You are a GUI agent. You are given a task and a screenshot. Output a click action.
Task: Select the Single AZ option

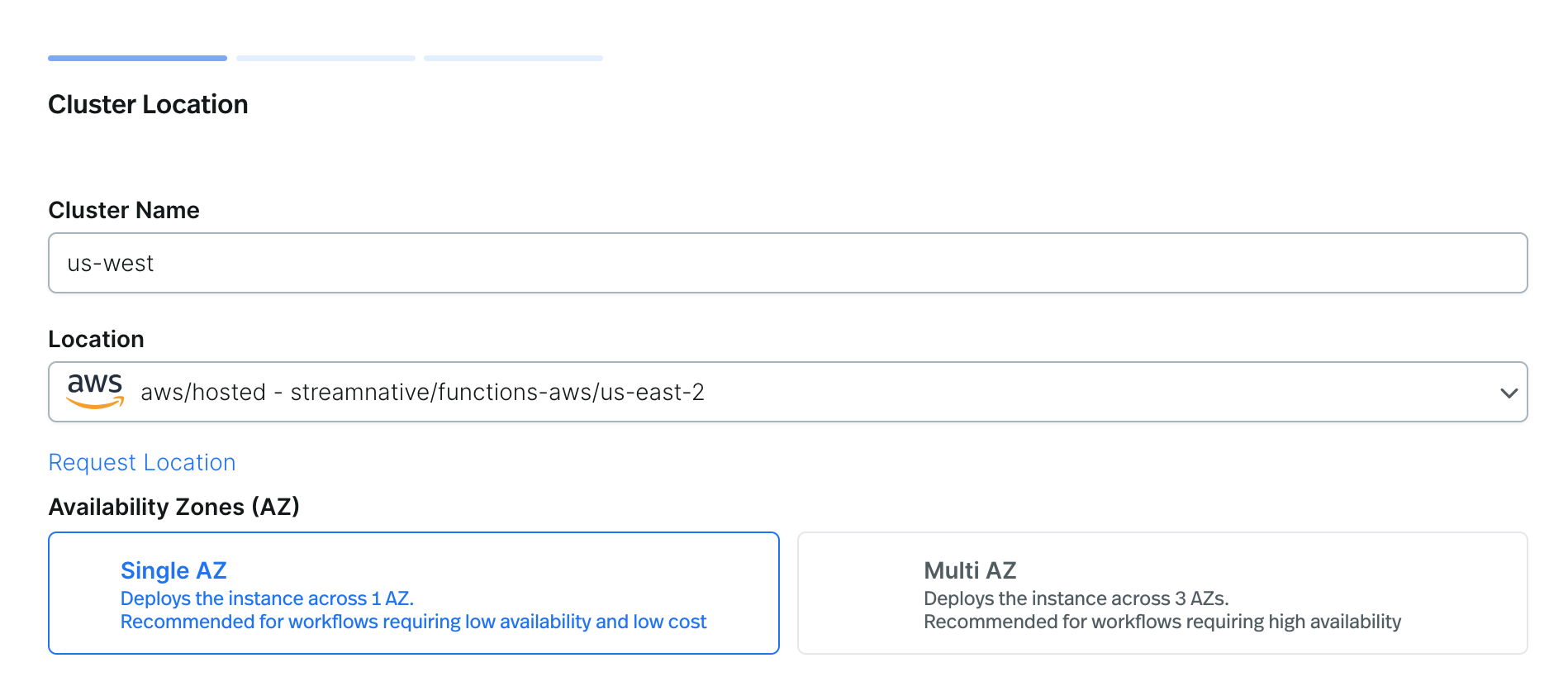pos(413,593)
